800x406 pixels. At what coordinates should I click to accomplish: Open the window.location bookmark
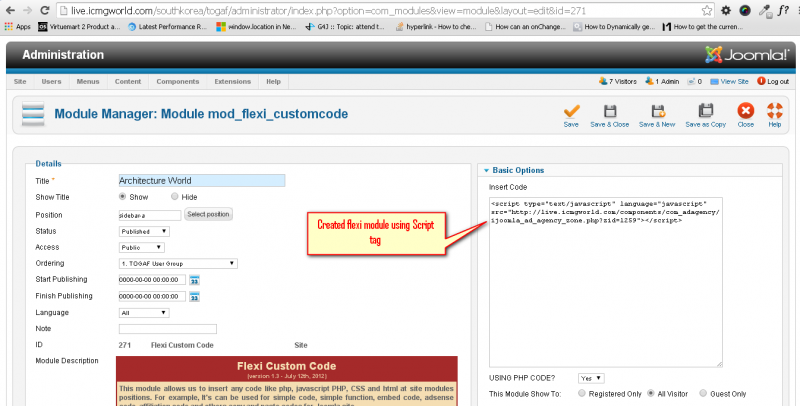pyautogui.click(x=256, y=27)
